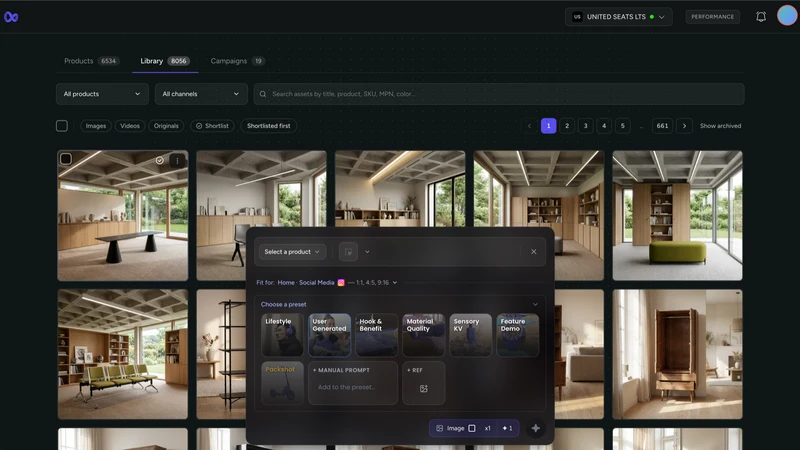
Task: Select the Feature Demo preset
Action: 517,335
